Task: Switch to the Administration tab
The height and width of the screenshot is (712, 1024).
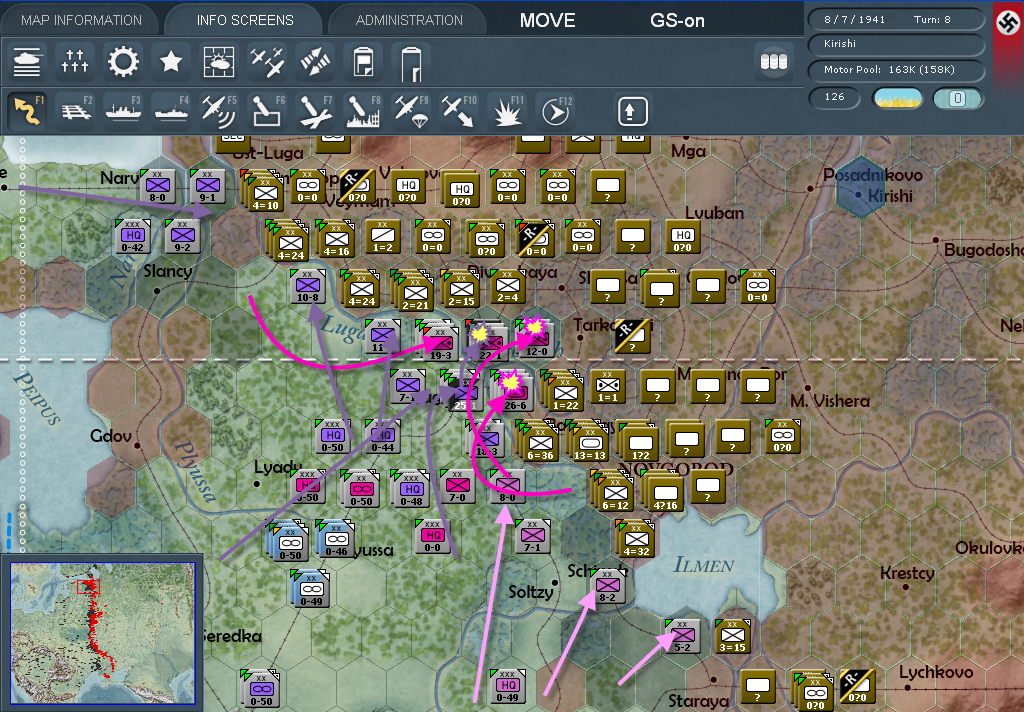Action: point(409,20)
